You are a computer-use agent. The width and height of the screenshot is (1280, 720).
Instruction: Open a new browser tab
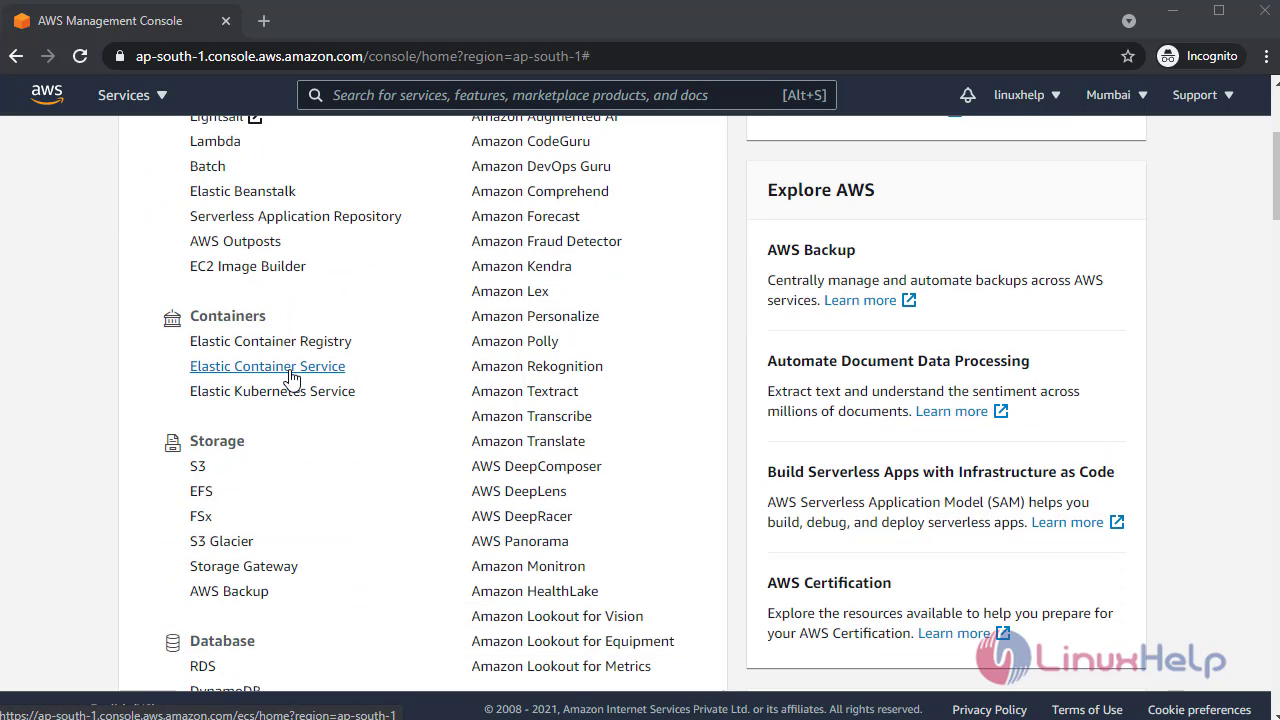264,21
